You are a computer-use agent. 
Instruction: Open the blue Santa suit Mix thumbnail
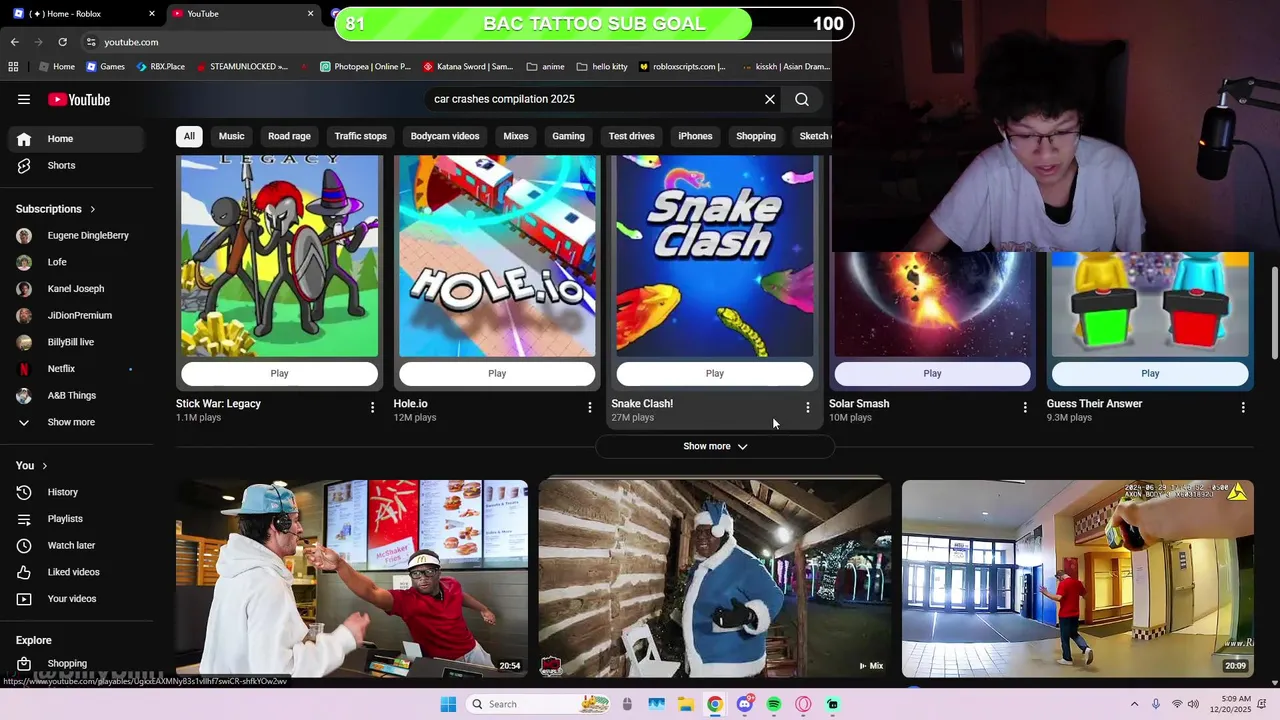coord(715,579)
